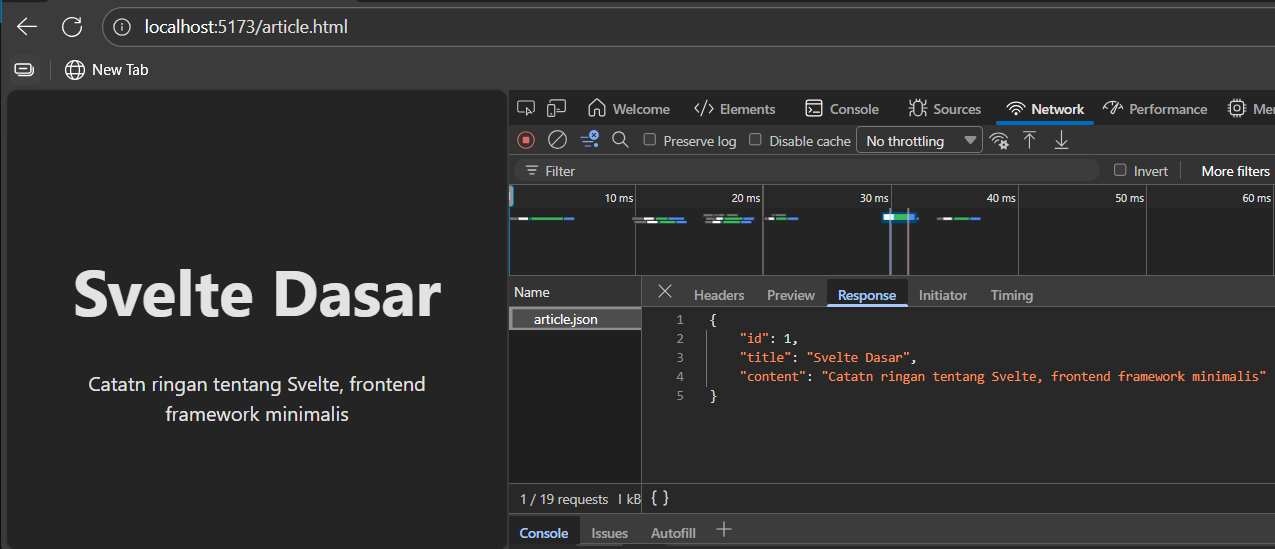The height and width of the screenshot is (549, 1275).
Task: Switch to the Preview tab
Action: tap(791, 295)
